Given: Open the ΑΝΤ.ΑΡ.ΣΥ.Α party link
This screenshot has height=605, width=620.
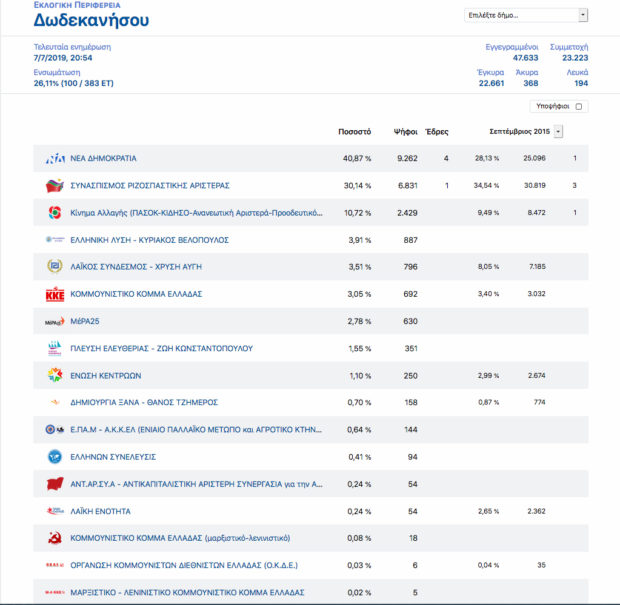Looking at the screenshot, I should tap(196, 484).
